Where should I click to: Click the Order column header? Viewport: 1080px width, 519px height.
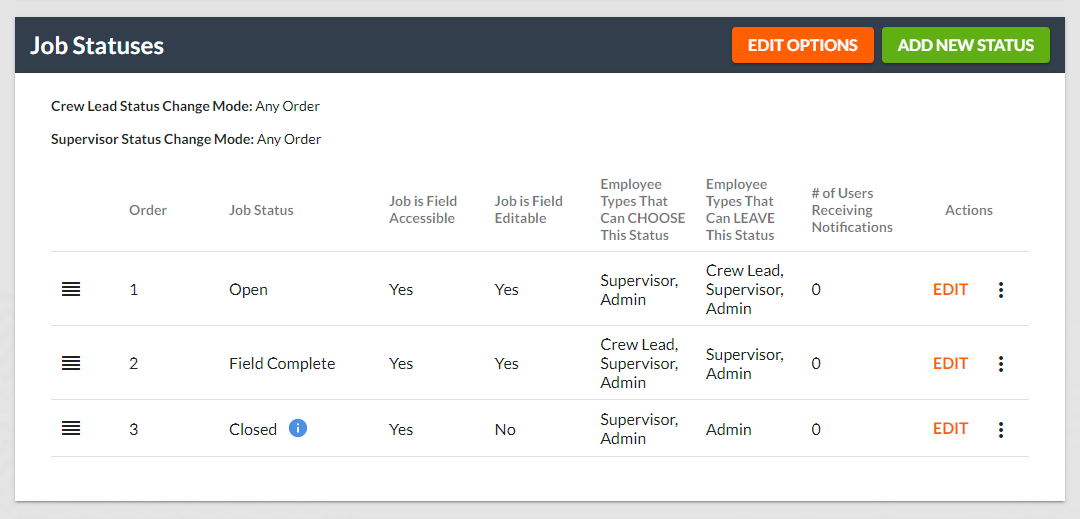tap(148, 210)
